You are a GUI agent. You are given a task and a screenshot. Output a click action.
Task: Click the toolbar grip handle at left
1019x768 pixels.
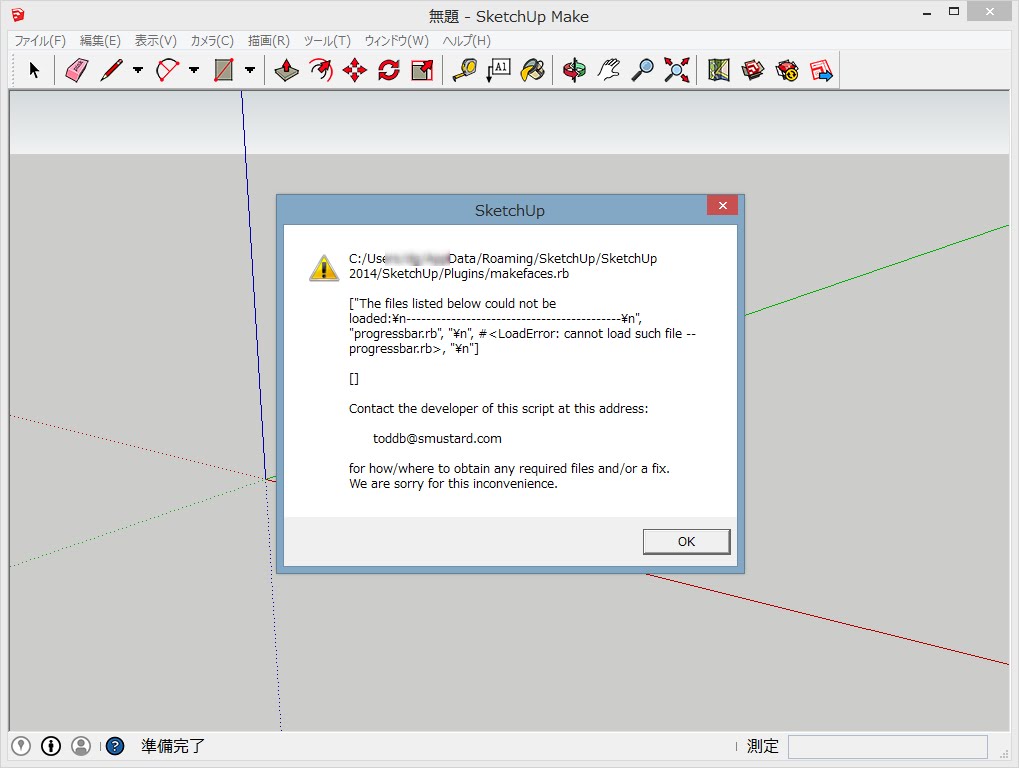[x=13, y=70]
